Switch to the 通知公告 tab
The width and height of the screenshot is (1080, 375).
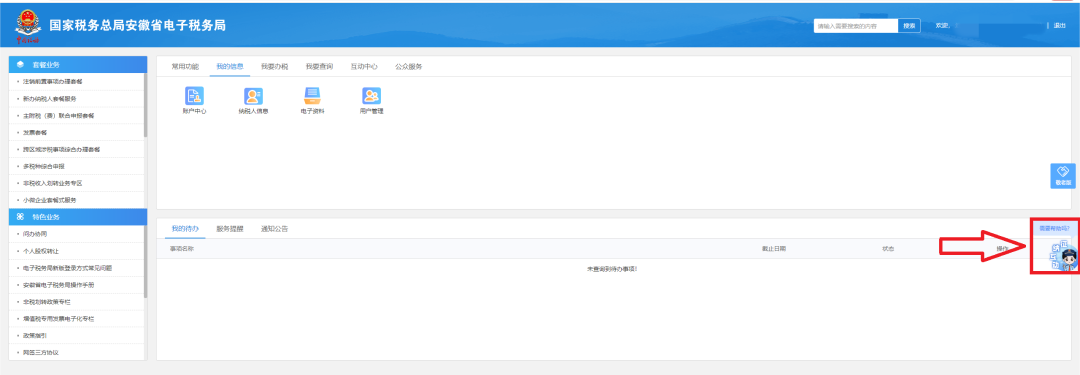point(274,229)
